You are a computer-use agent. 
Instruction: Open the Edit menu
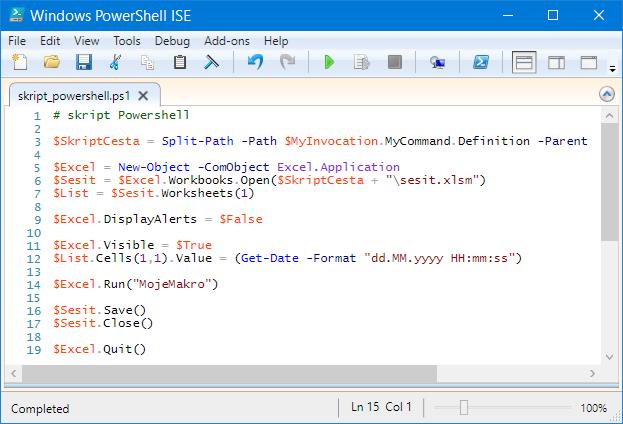coord(50,41)
